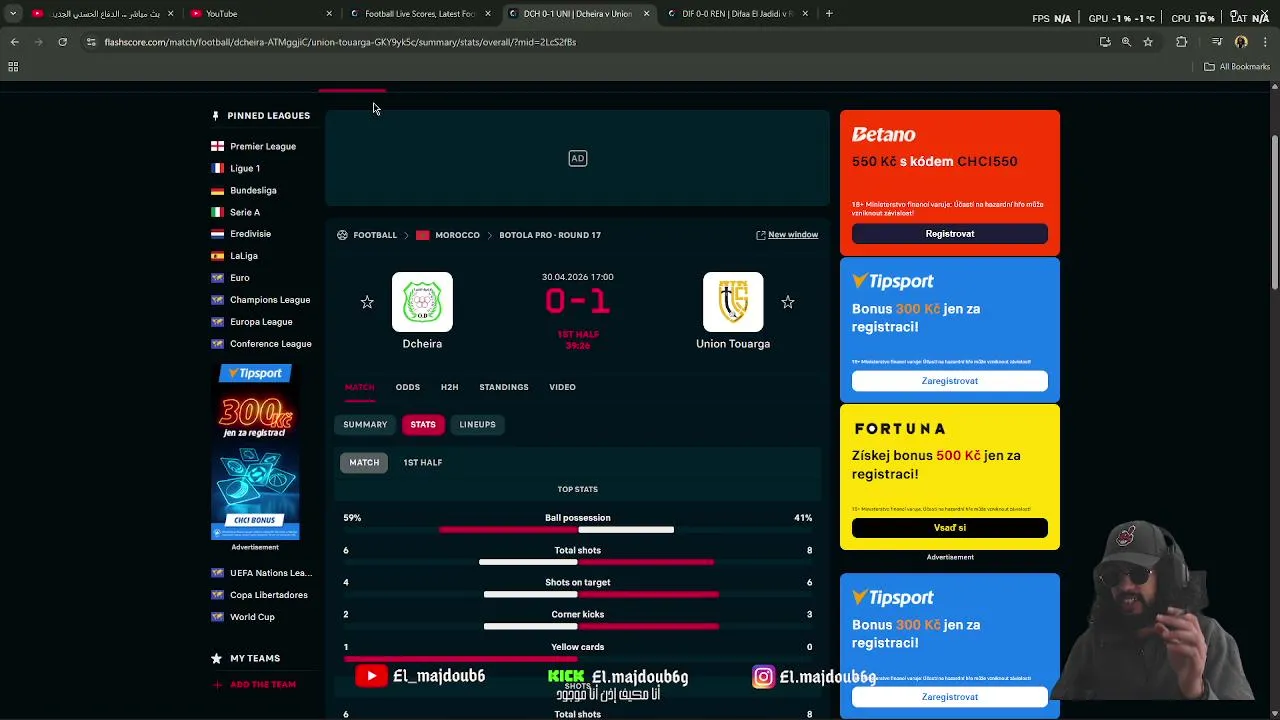The image size is (1280, 720).
Task: Select the H2H tab
Action: 449,387
